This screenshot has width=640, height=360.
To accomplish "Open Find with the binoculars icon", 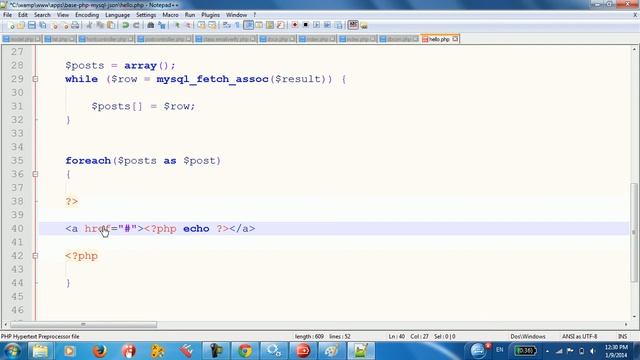I will point(151,25).
